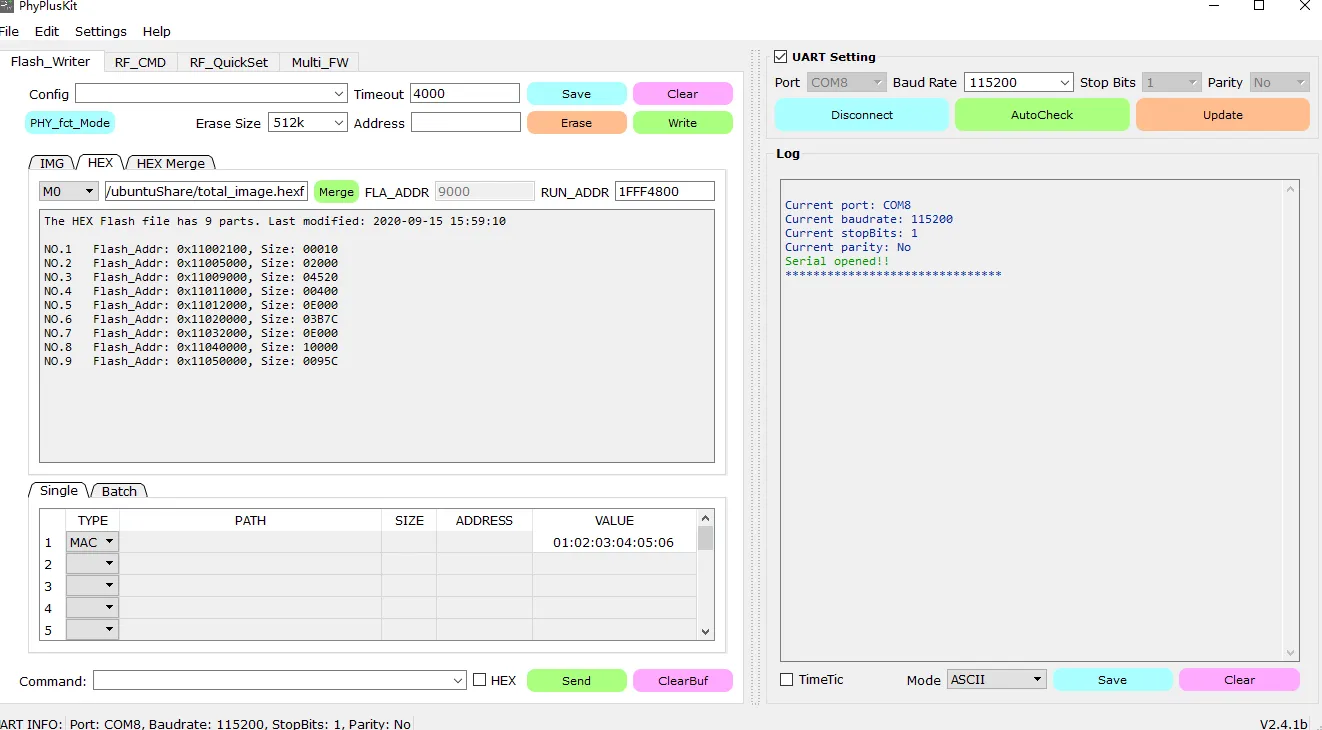Screen dimensions: 1322x730
Task: Click the Address input field
Action: tap(466, 122)
